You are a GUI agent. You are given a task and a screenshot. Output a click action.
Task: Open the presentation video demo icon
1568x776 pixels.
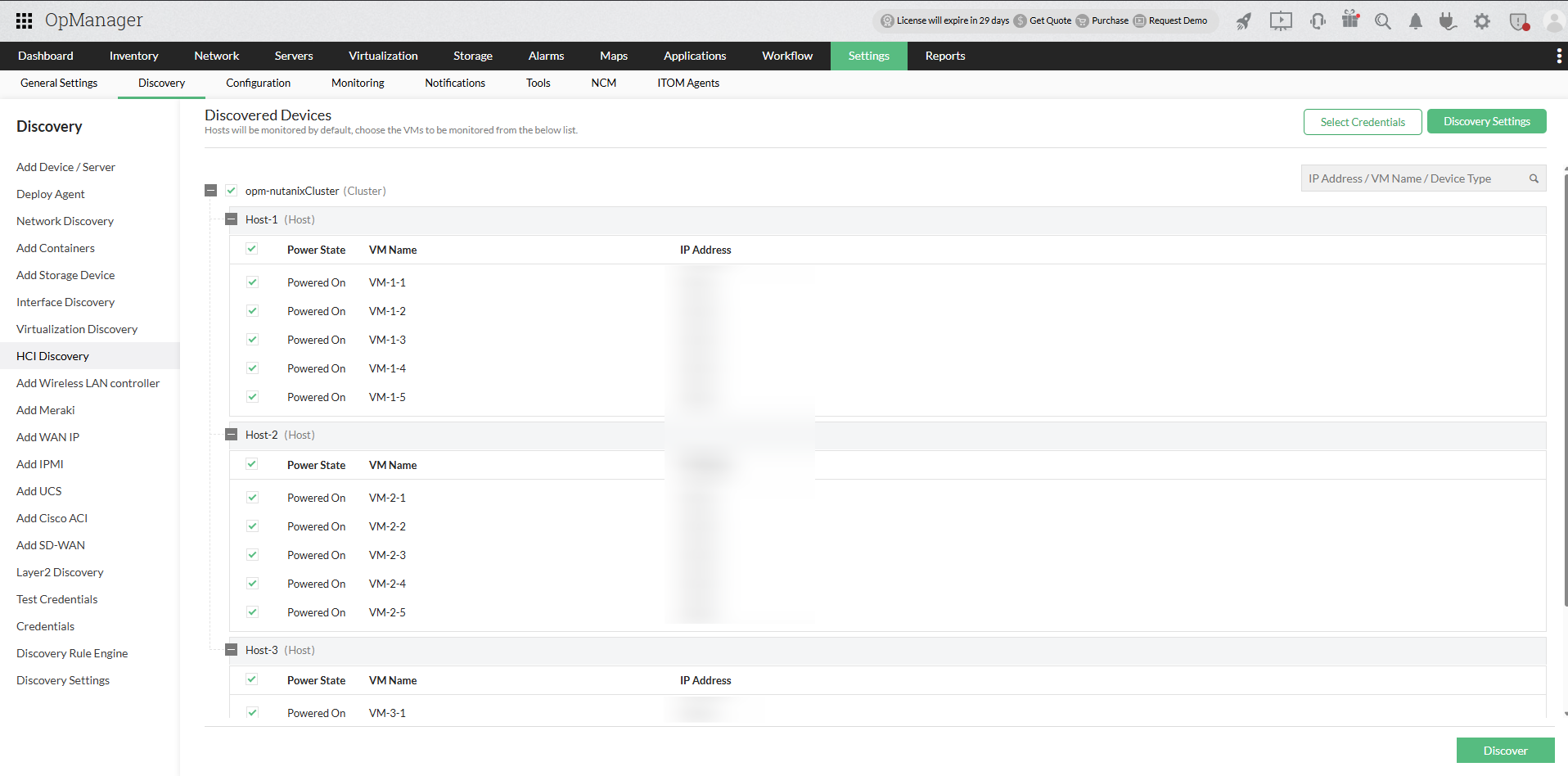click(x=1281, y=21)
